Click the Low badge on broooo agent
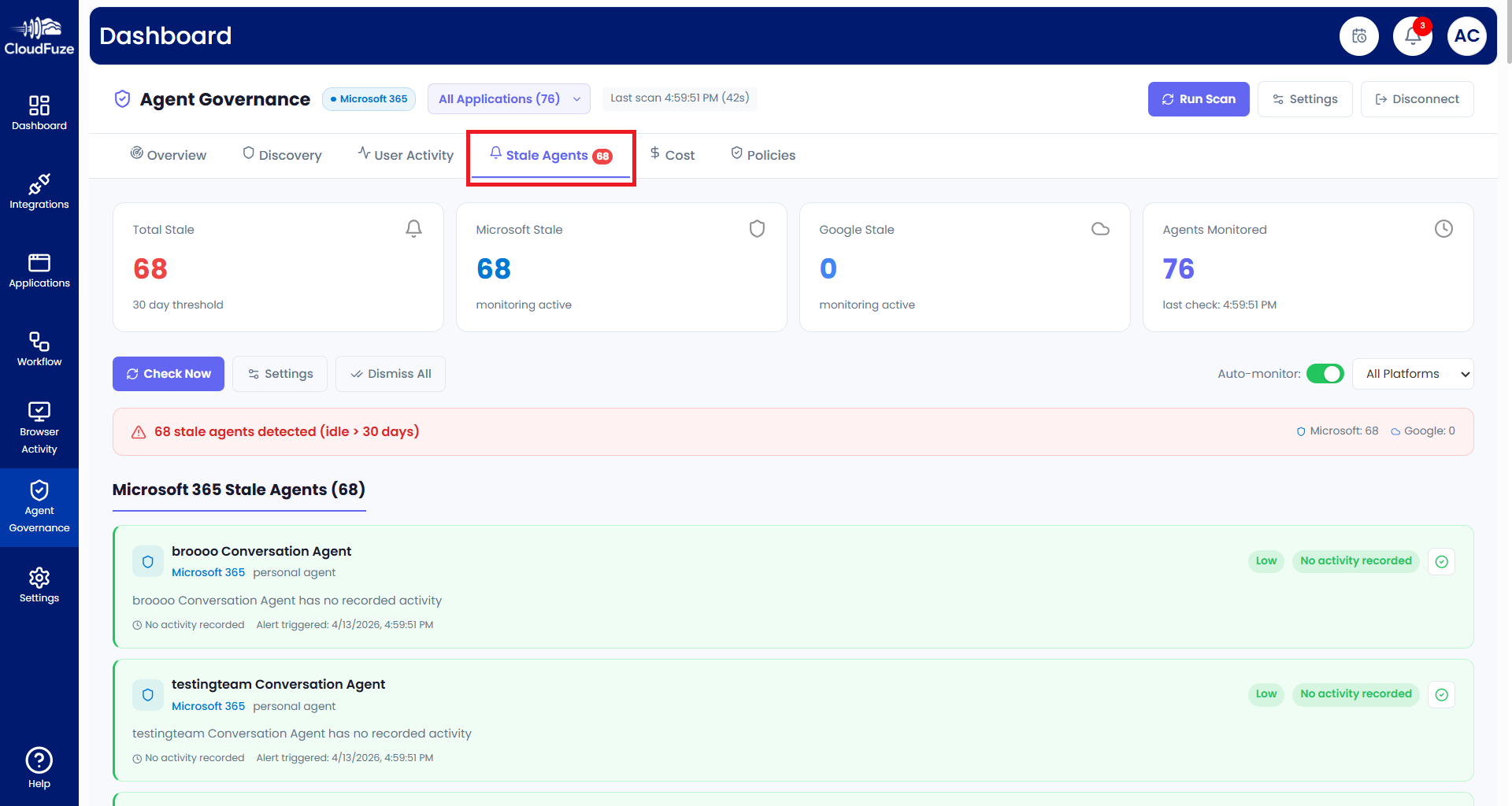 tap(1266, 561)
